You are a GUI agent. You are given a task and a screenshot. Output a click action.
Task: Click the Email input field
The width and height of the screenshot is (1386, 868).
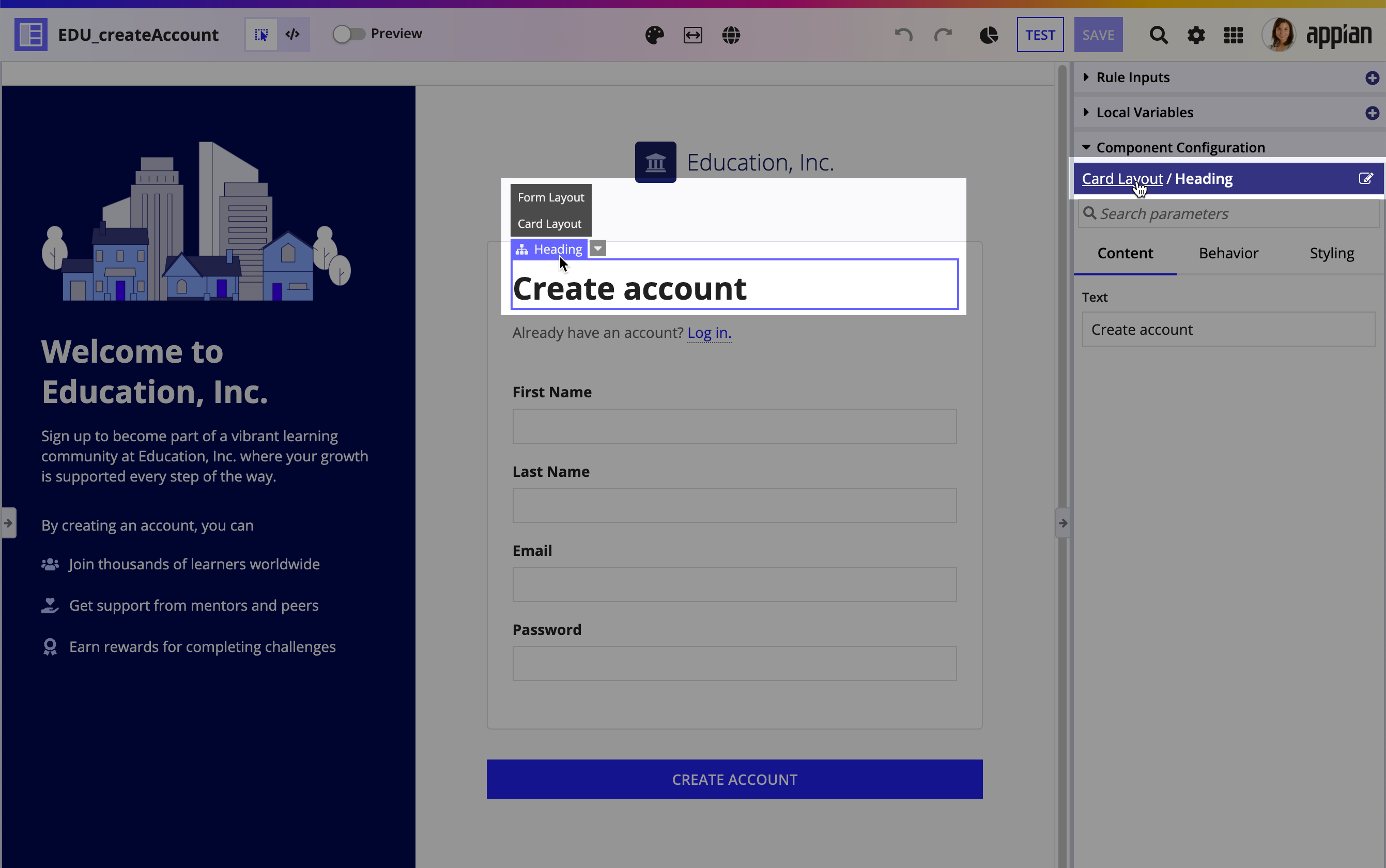(734, 584)
